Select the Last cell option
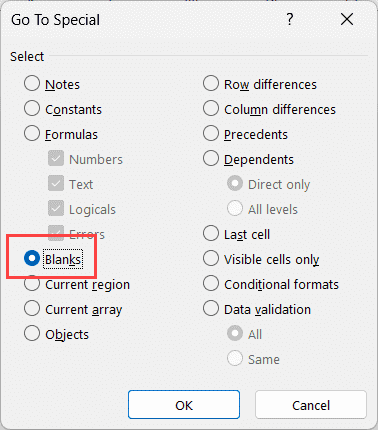The width and height of the screenshot is (378, 430). (211, 234)
